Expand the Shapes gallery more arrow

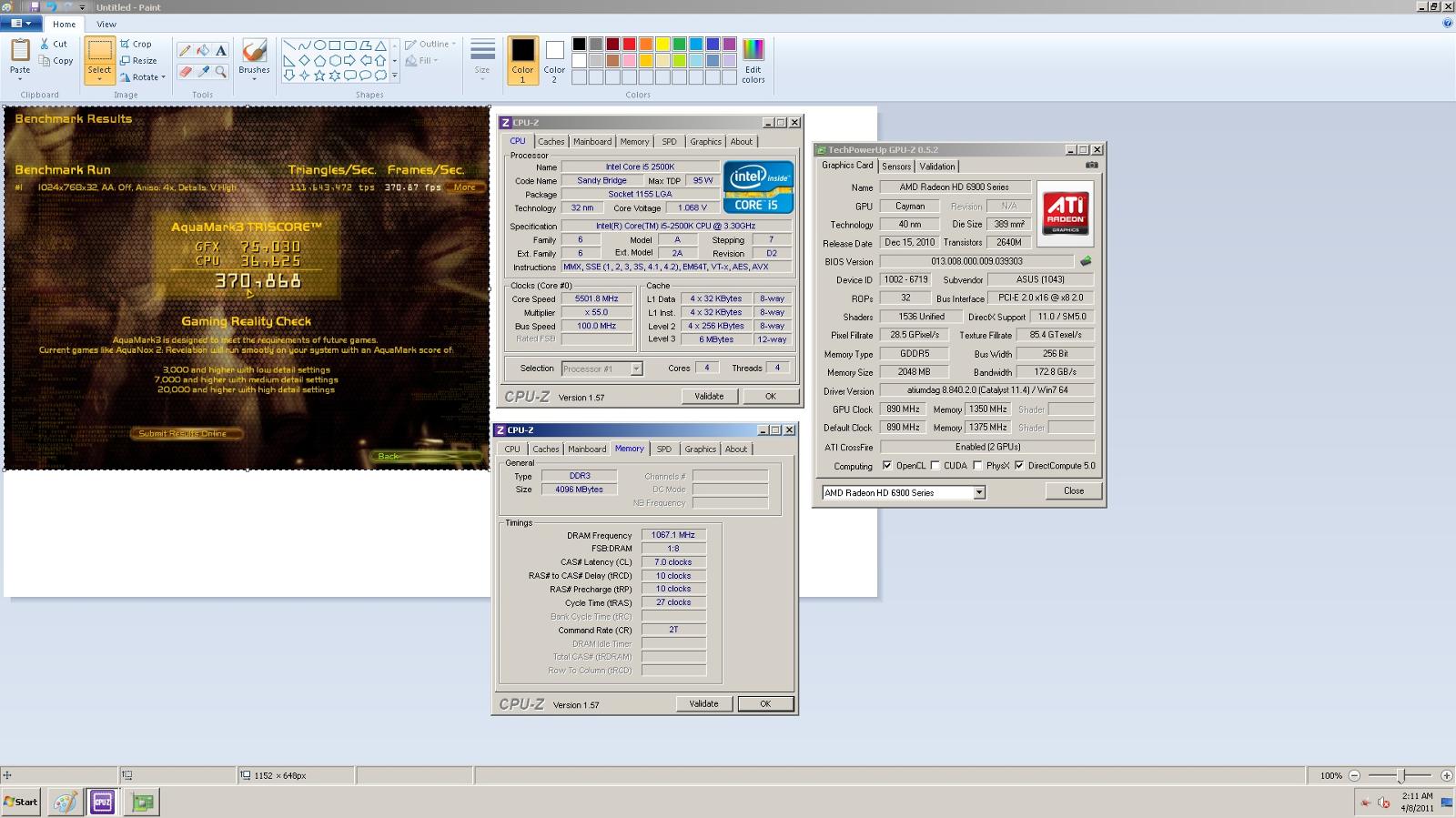pyautogui.click(x=394, y=76)
